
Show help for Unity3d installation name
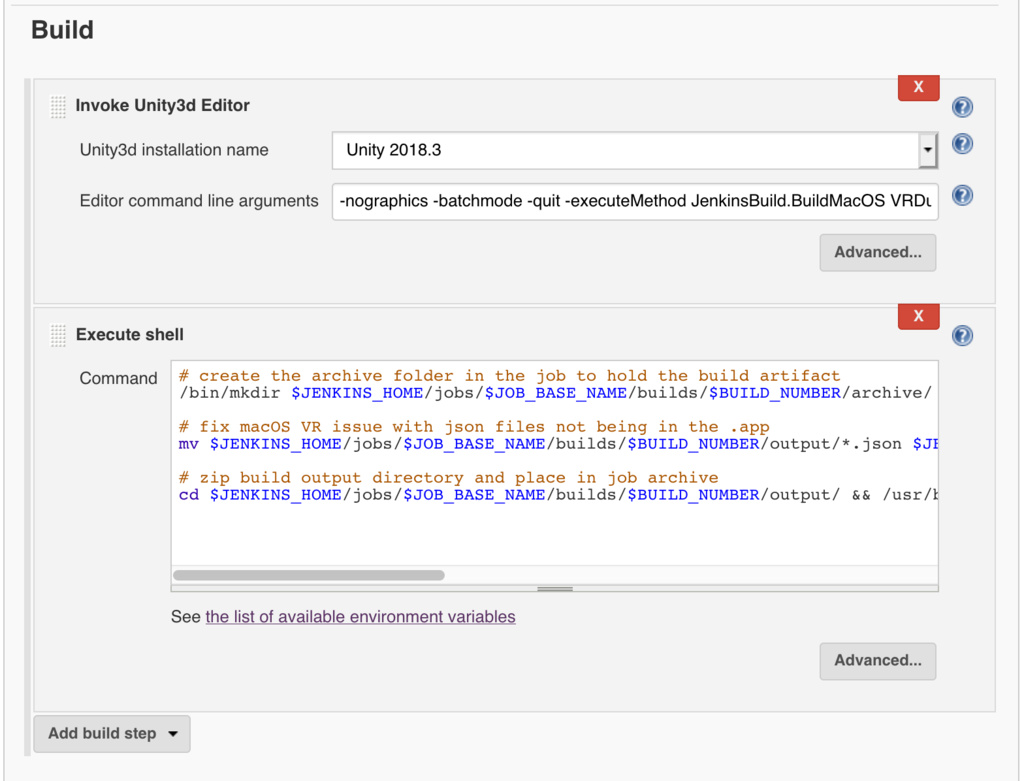click(x=962, y=144)
